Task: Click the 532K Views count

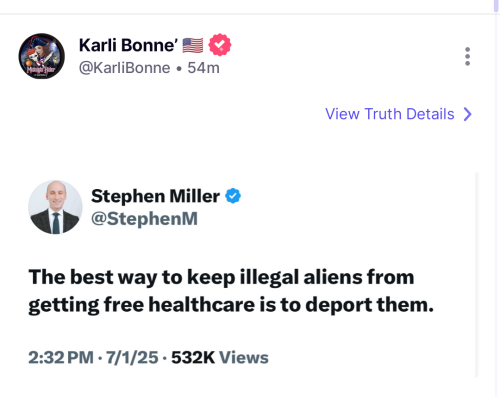Action: (x=220, y=358)
